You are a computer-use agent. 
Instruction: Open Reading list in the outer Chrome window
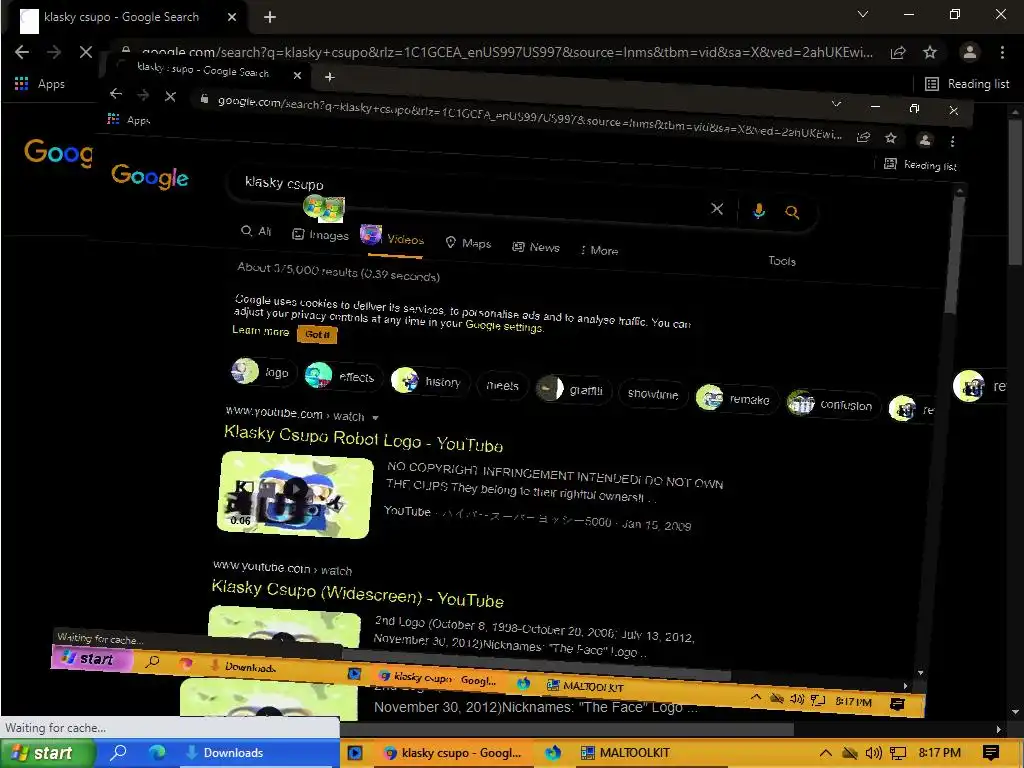point(967,84)
